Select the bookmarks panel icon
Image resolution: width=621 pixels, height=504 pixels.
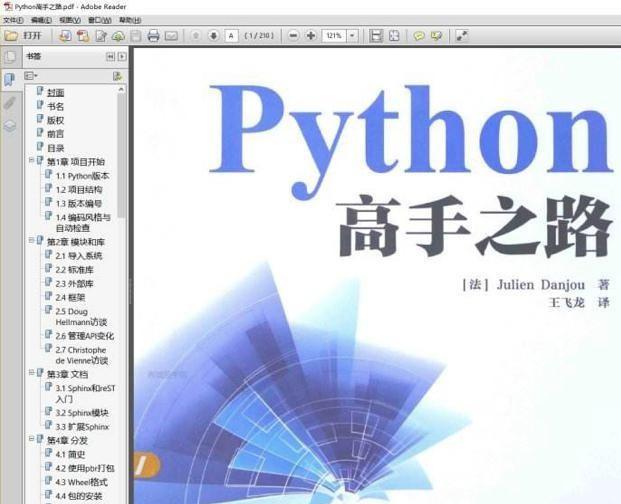[10, 80]
